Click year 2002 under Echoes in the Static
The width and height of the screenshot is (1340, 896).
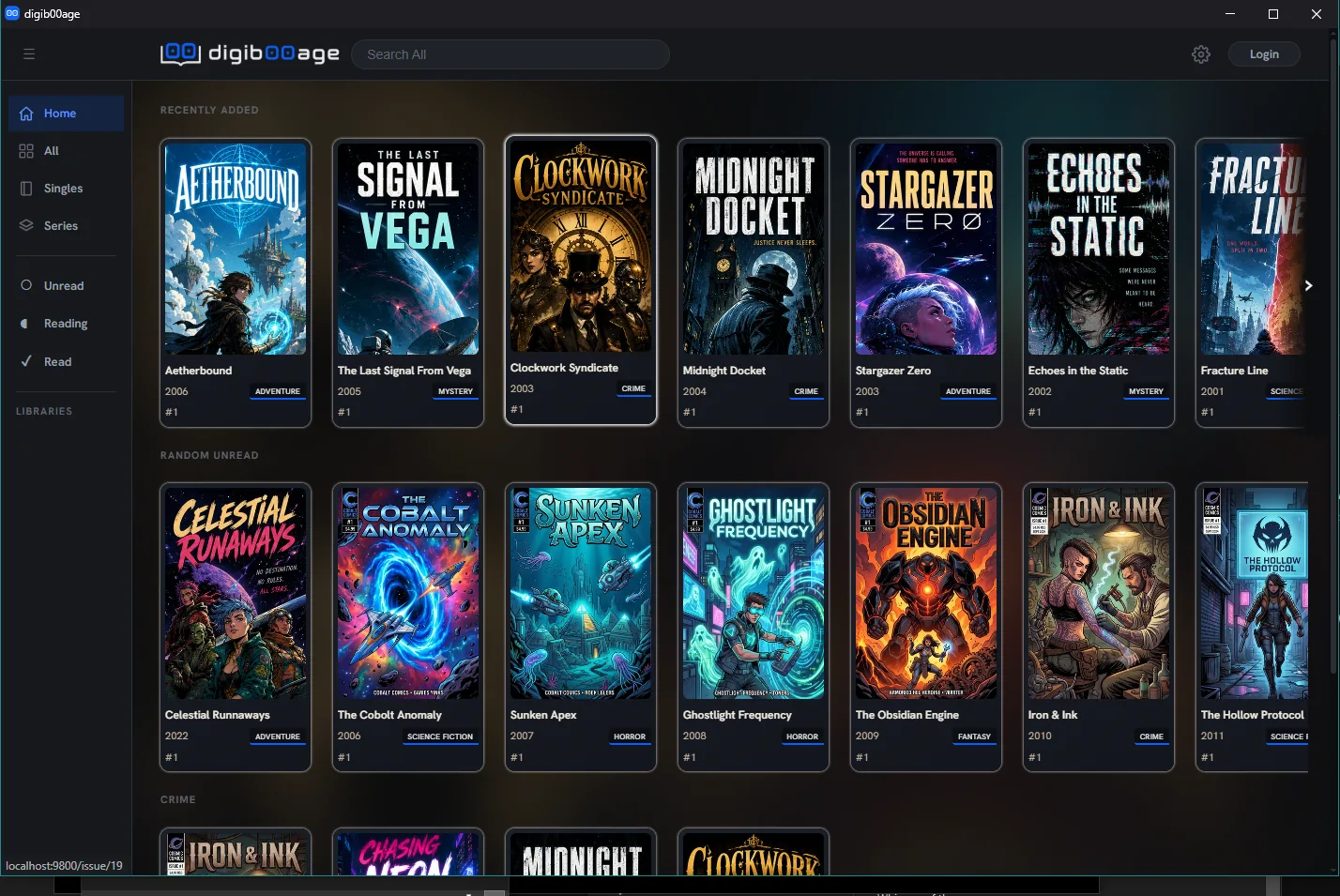1040,391
